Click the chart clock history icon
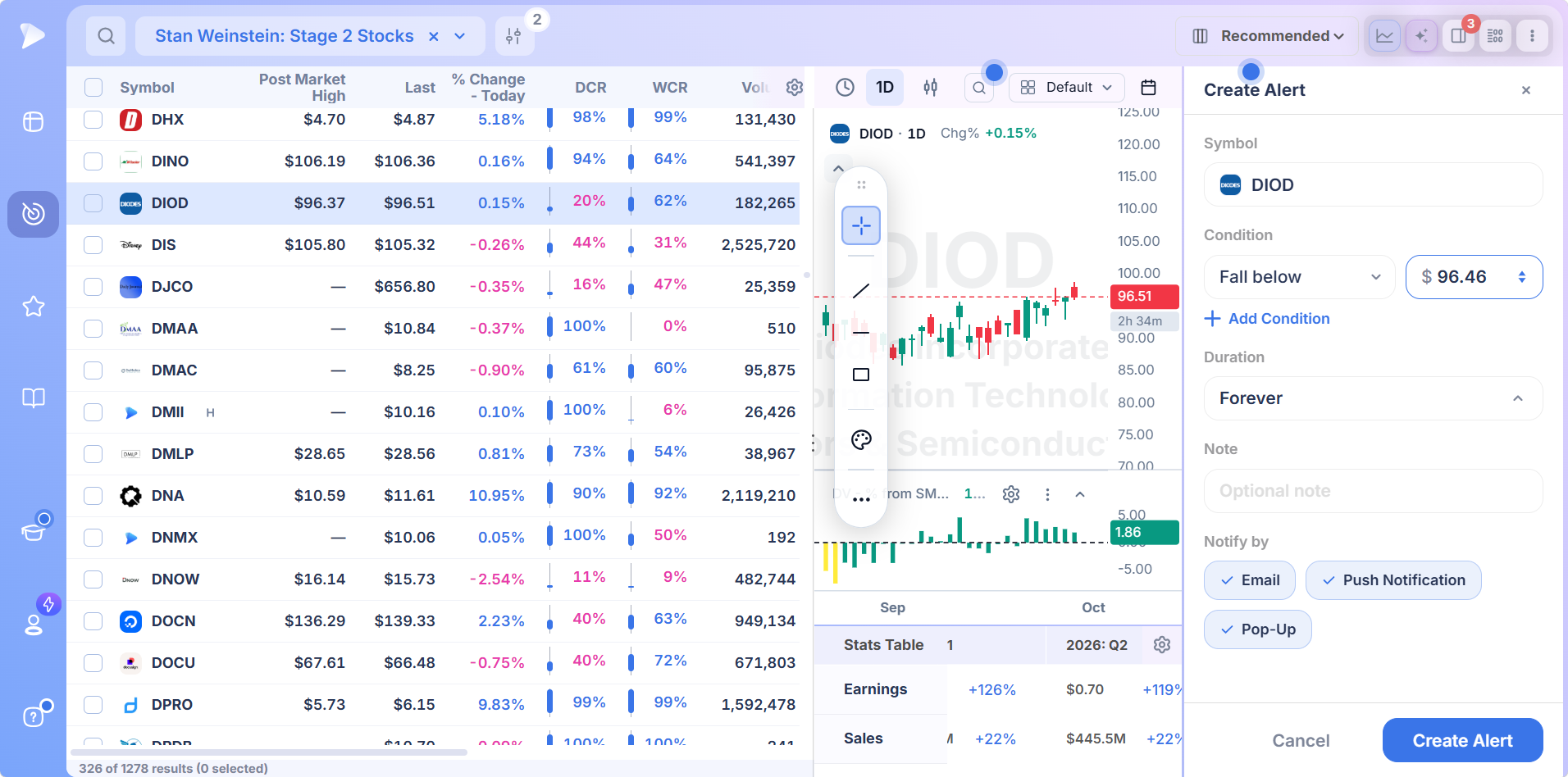The height and width of the screenshot is (777, 1568). (845, 87)
